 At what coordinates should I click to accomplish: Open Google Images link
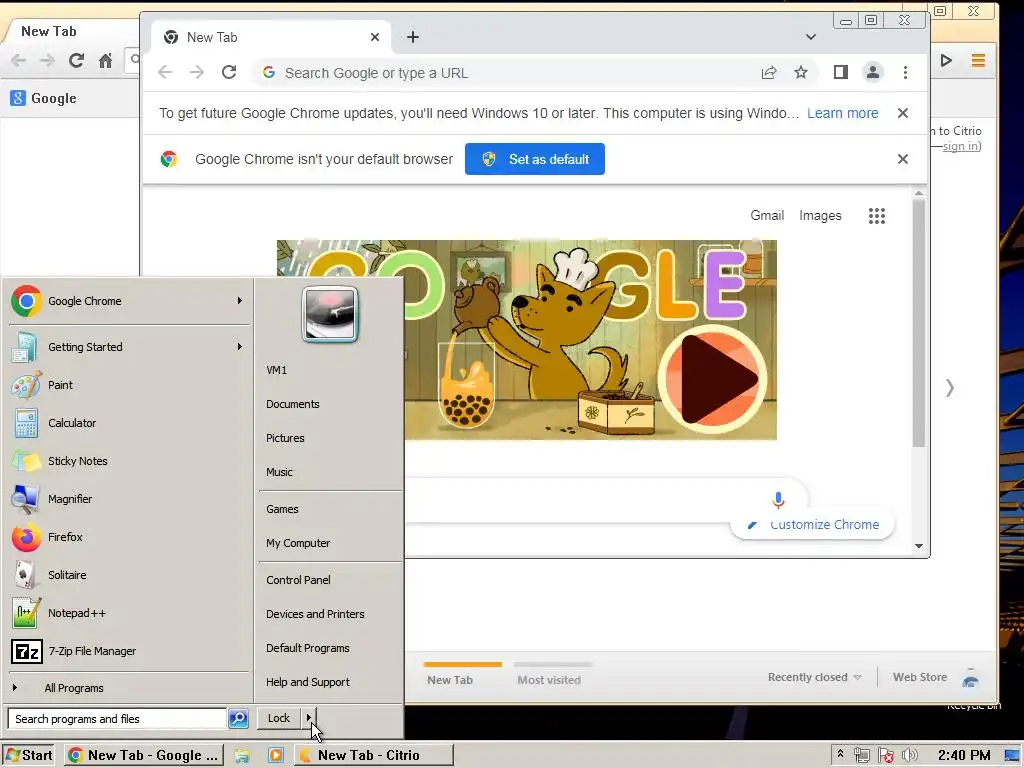point(820,216)
